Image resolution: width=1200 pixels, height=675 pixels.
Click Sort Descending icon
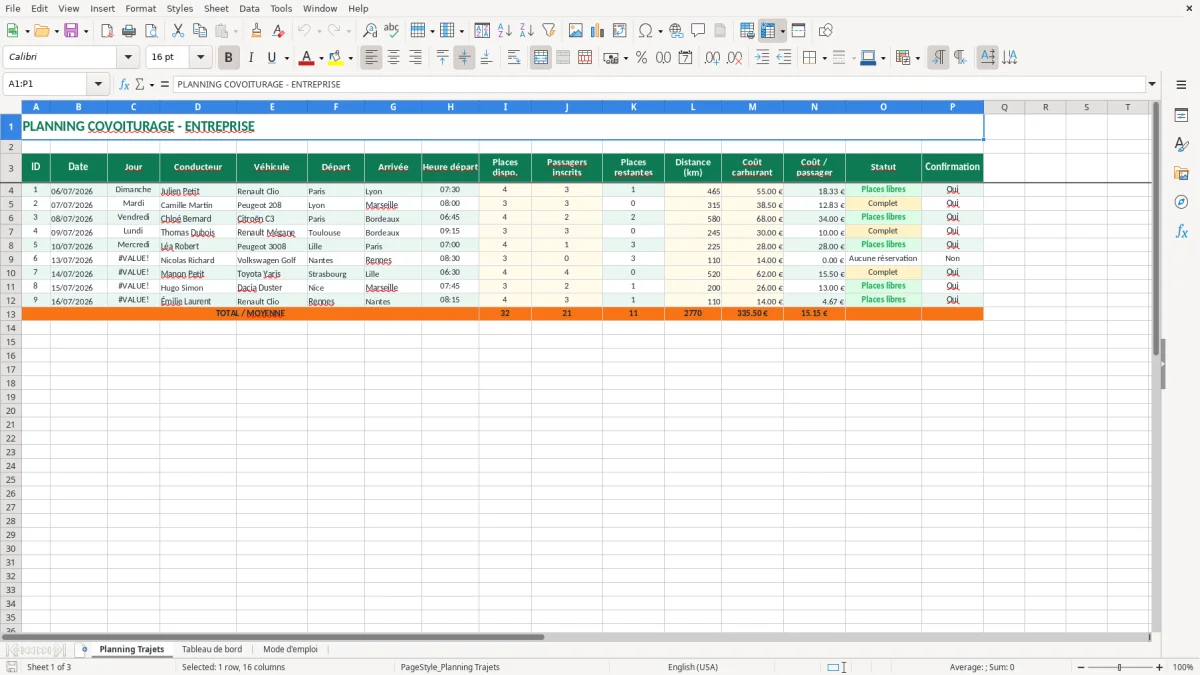(x=526, y=31)
